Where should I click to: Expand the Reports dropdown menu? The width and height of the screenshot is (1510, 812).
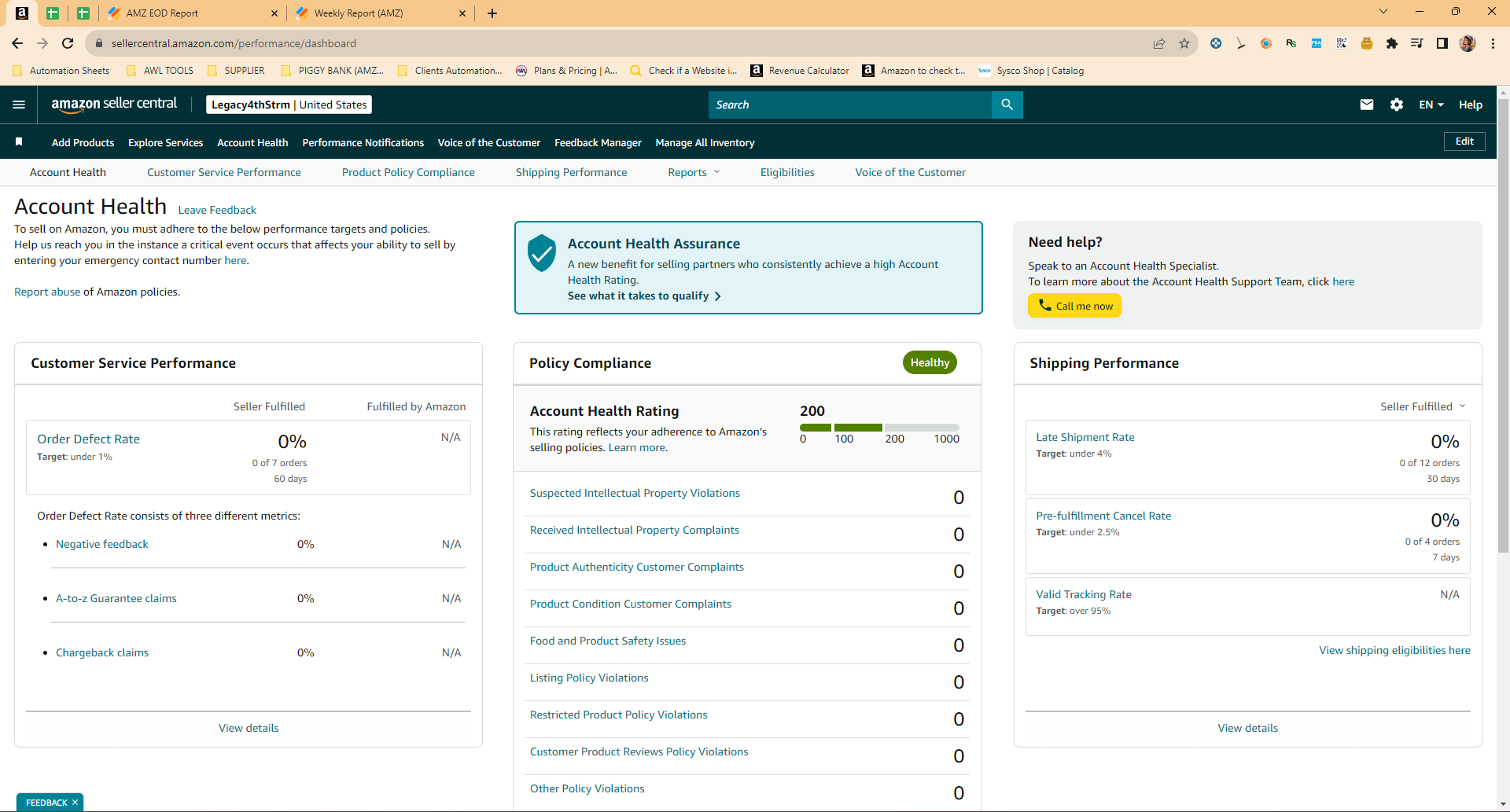694,172
